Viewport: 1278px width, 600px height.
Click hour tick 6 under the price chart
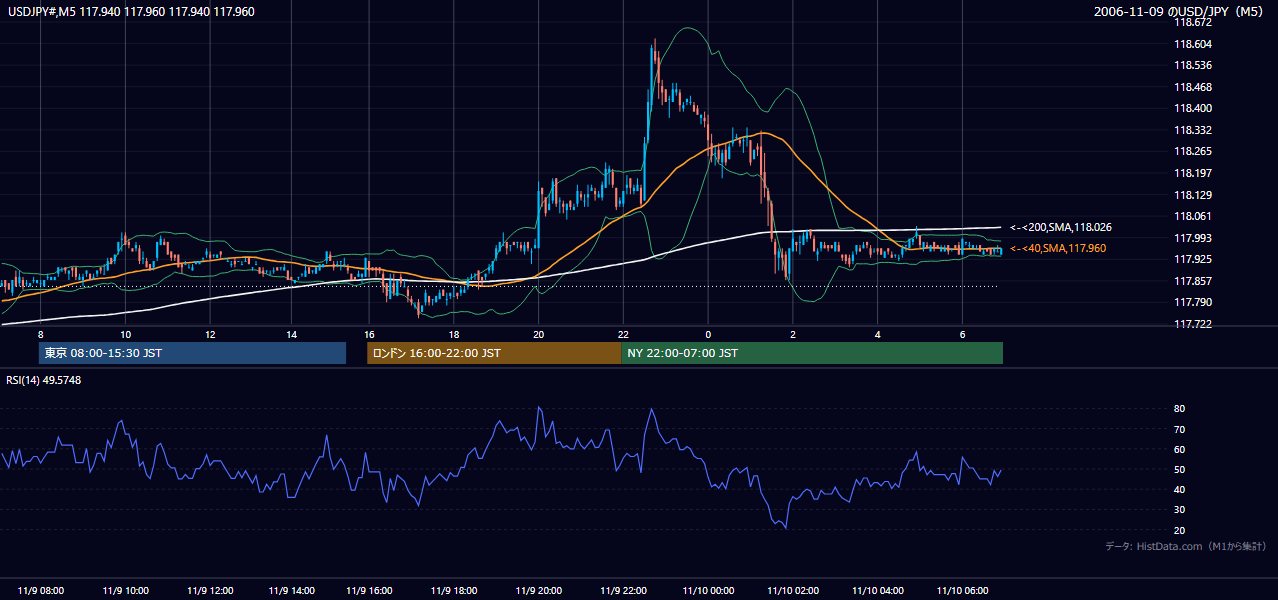(x=962, y=334)
